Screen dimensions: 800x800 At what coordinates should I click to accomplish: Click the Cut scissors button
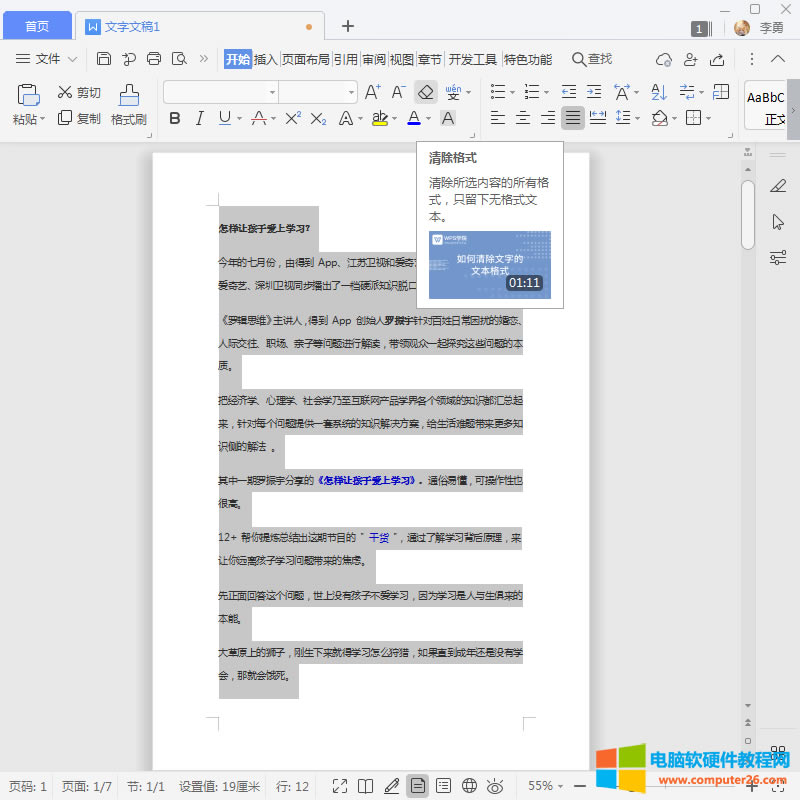click(79, 92)
